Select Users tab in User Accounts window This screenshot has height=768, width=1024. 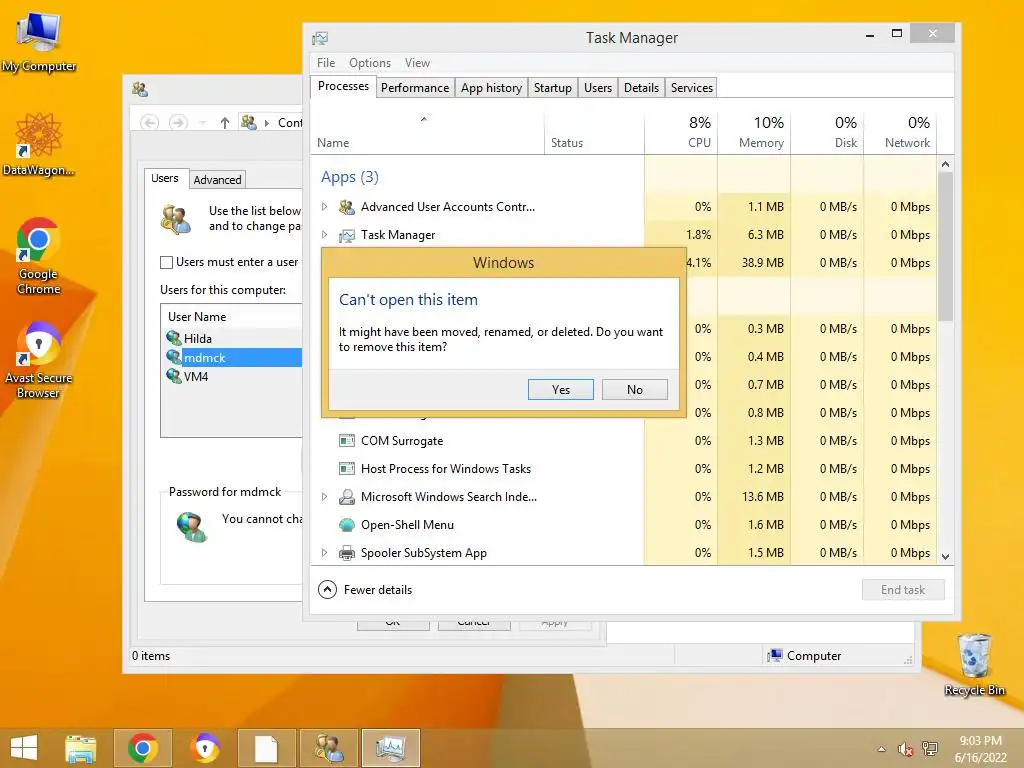[165, 178]
